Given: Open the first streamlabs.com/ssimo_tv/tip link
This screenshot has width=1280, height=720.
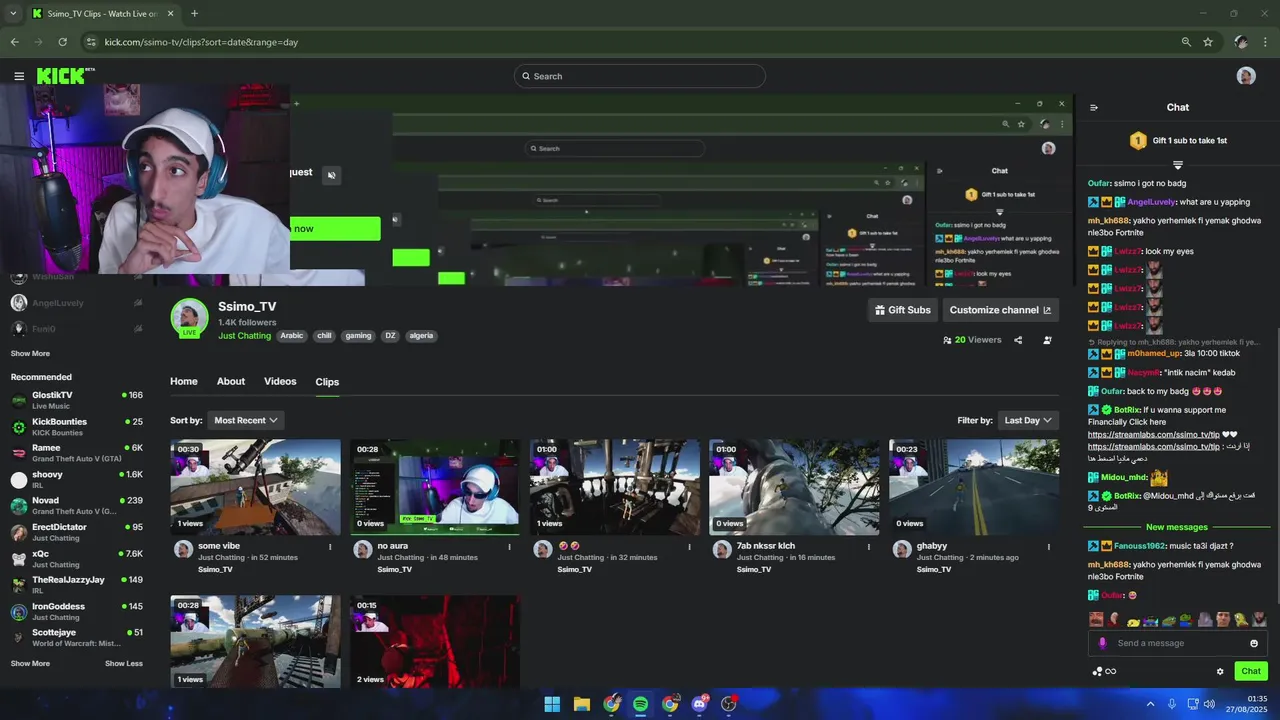Looking at the screenshot, I should click(x=1154, y=435).
